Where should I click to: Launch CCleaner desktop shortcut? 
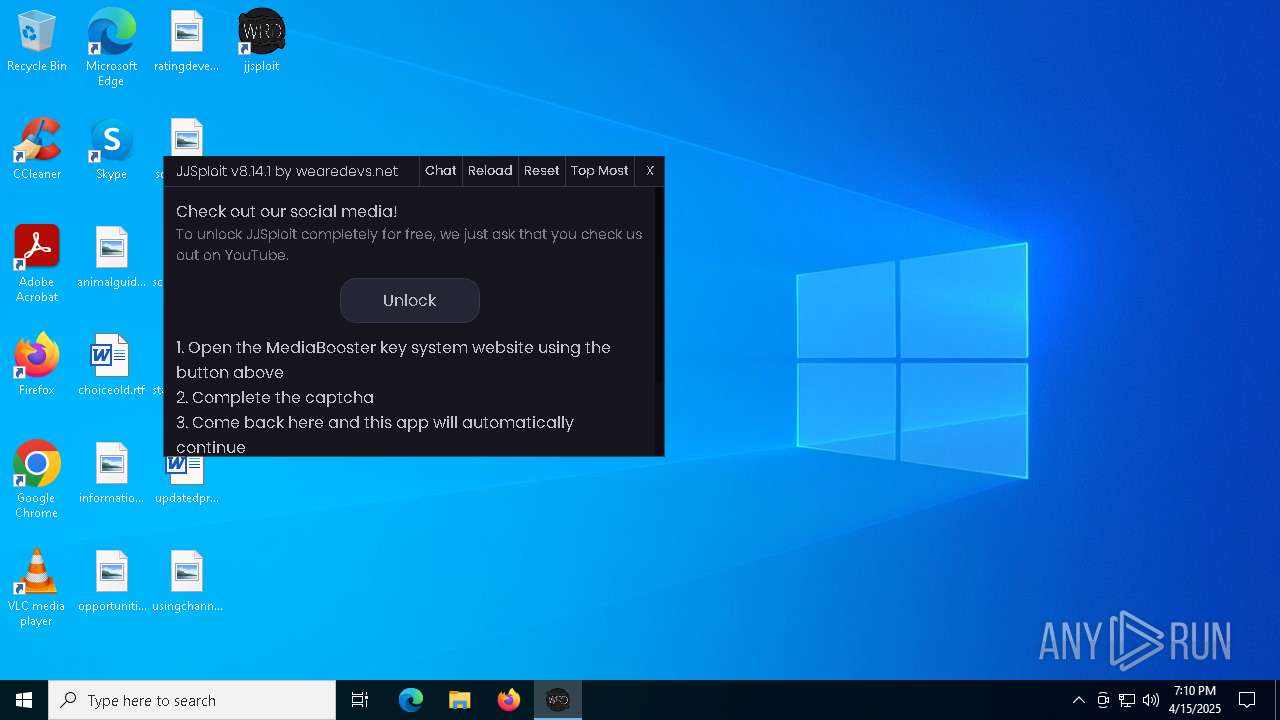(x=37, y=150)
